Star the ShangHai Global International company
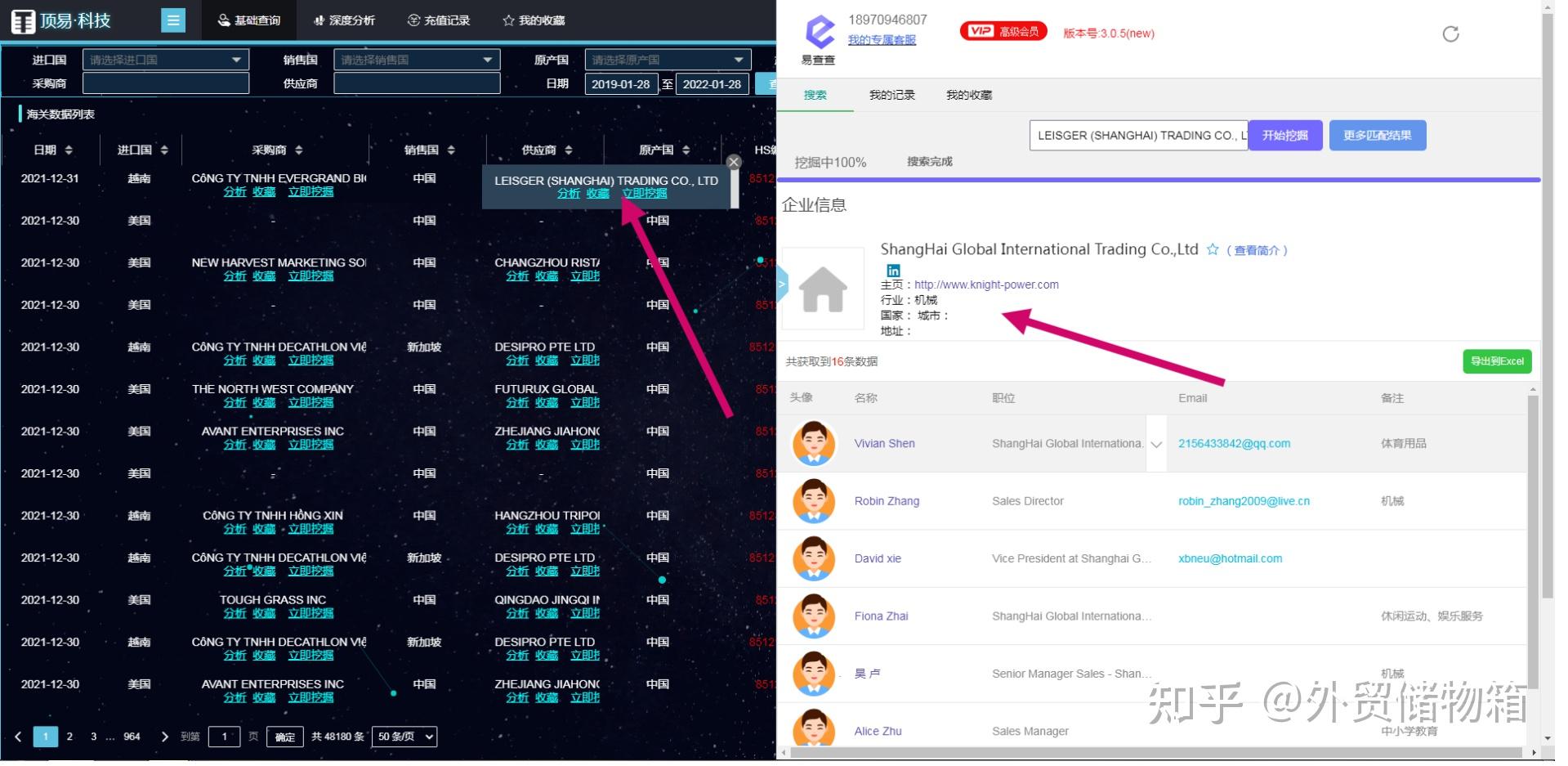 1213,249
